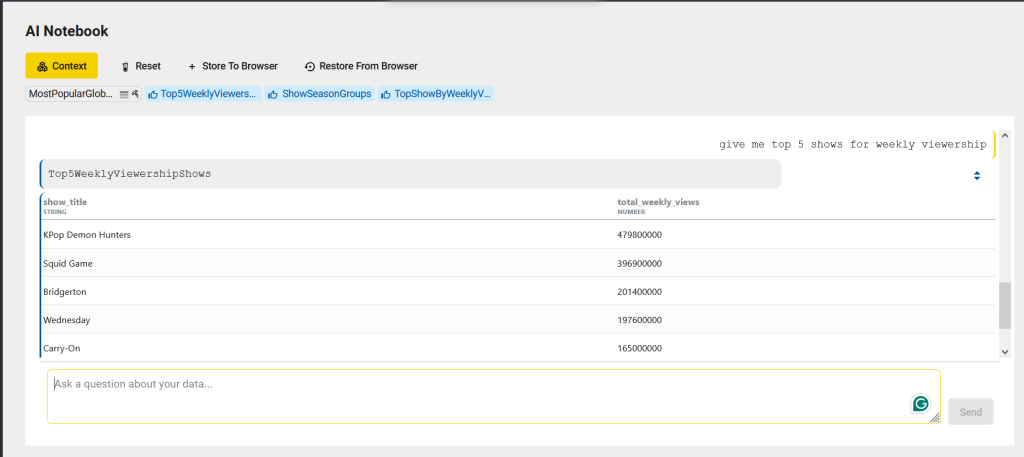Click the Grammarly icon in the question box
This screenshot has height=457, width=1024.
coord(920,404)
